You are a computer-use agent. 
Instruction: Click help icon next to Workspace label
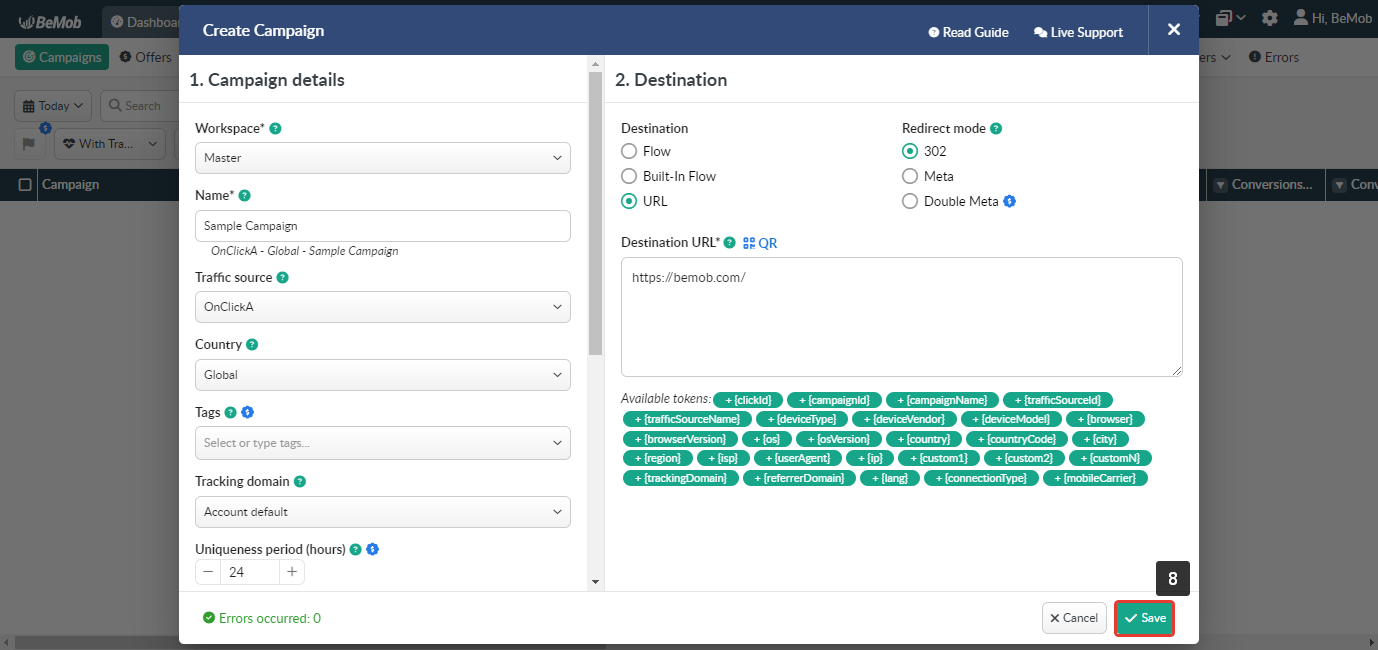click(275, 129)
